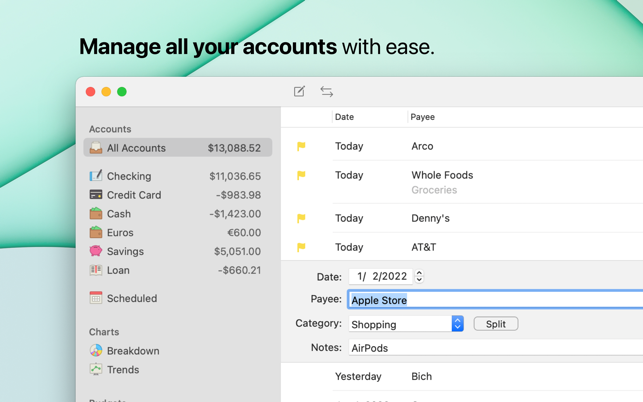This screenshot has width=643, height=402.
Task: Click the Payee column header
Action: (422, 117)
